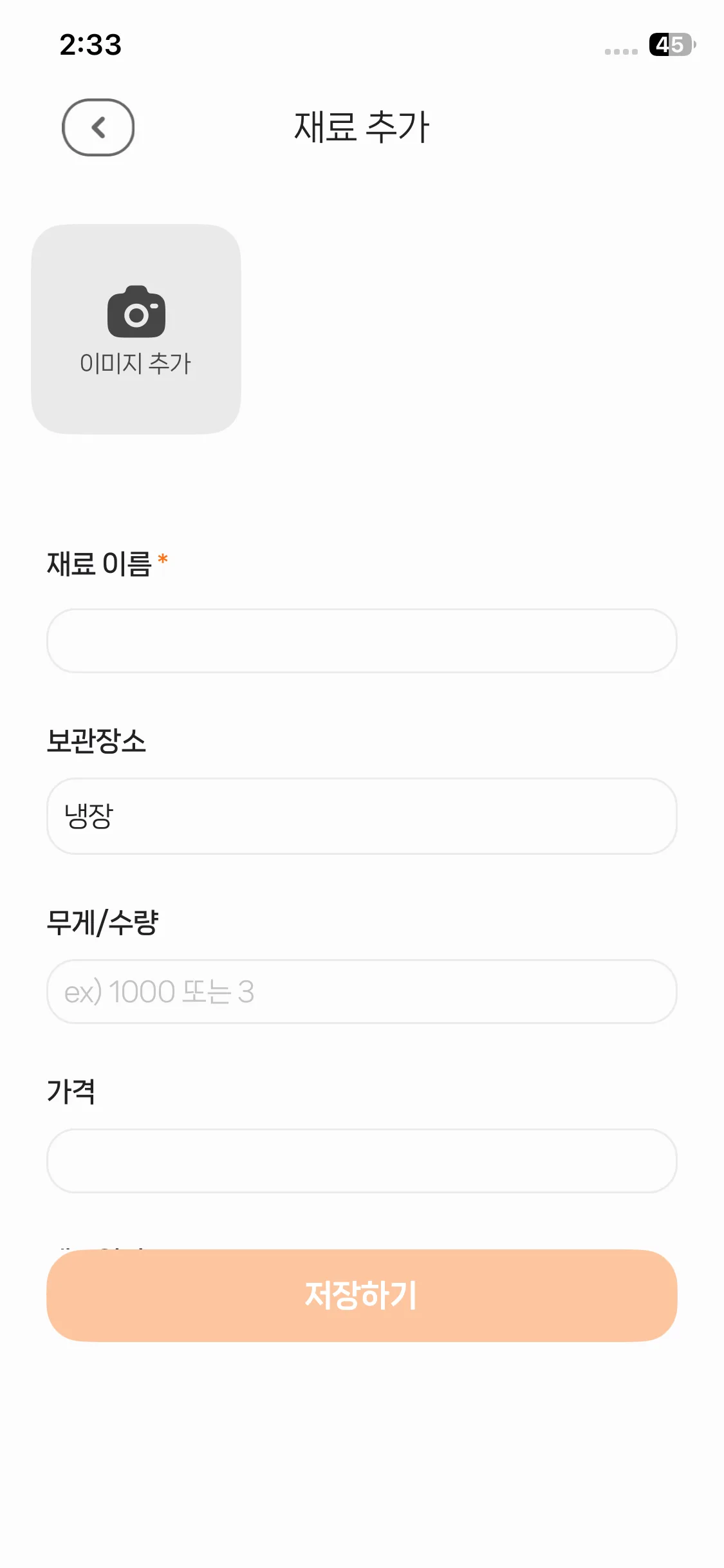The image size is (724, 1568).
Task: Tap the '재료 추가' page title
Action: 362,127
